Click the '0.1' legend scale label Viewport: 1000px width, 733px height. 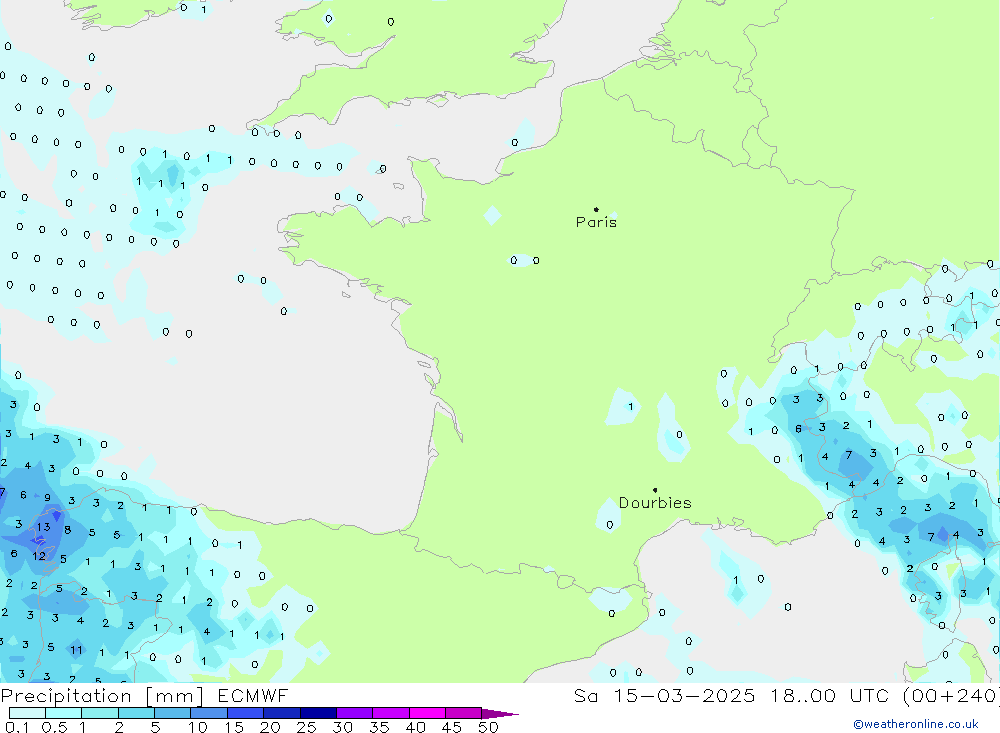[17, 727]
